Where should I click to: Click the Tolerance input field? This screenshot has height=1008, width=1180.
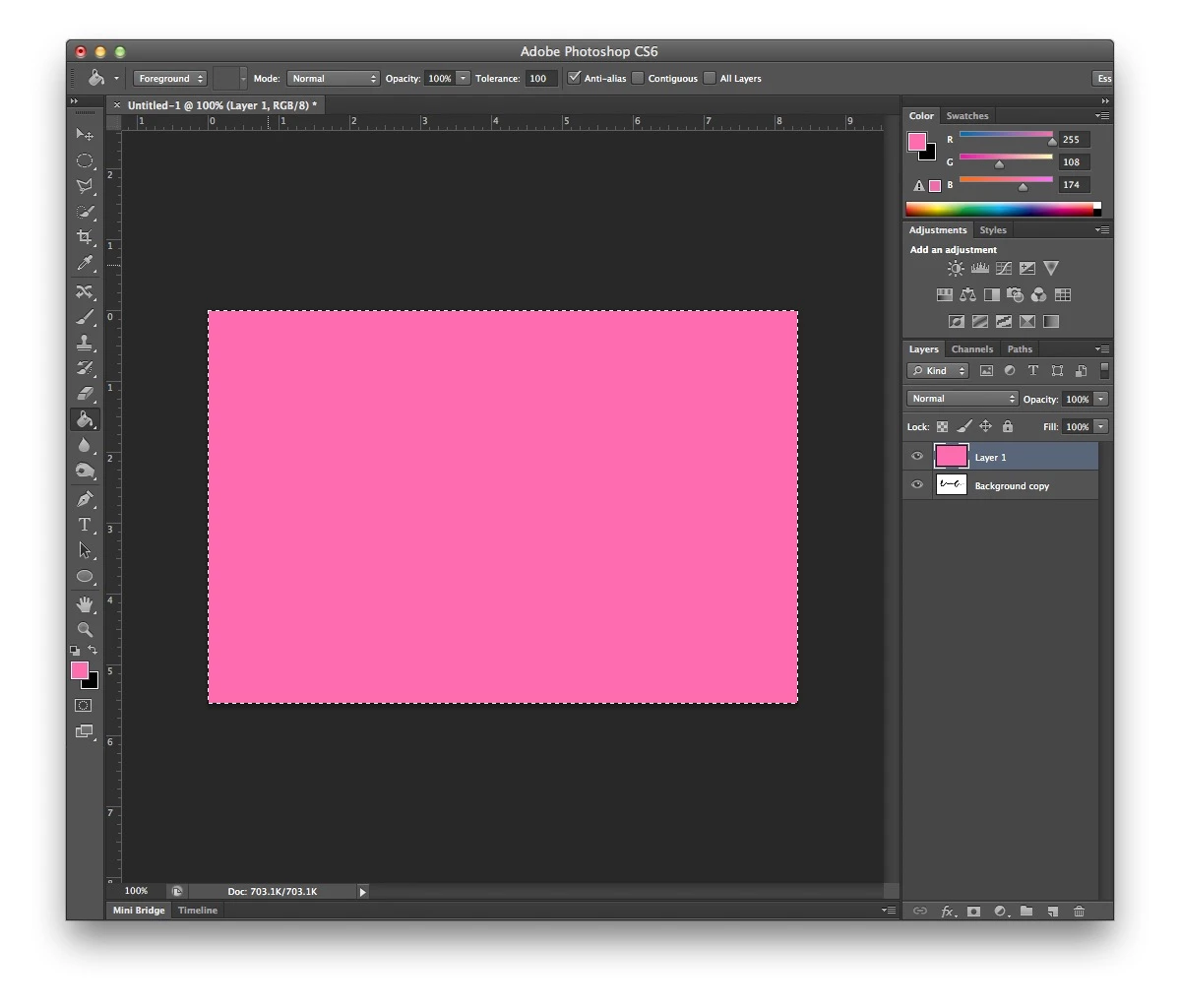541,79
